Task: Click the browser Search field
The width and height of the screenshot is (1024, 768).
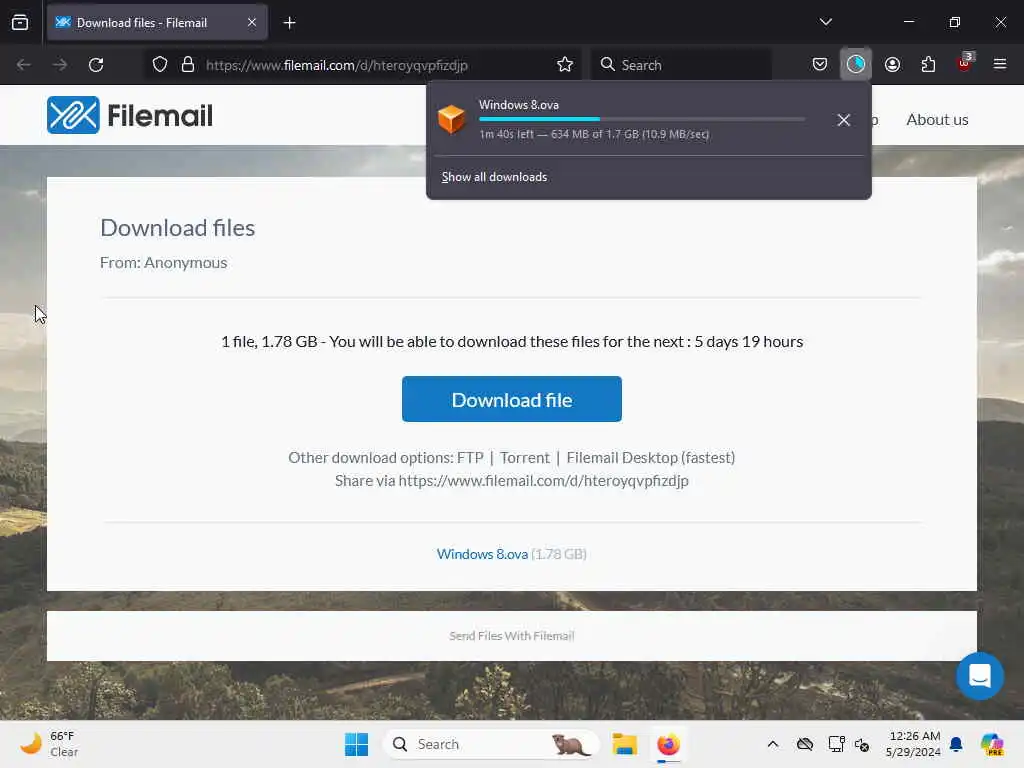Action: 681,65
